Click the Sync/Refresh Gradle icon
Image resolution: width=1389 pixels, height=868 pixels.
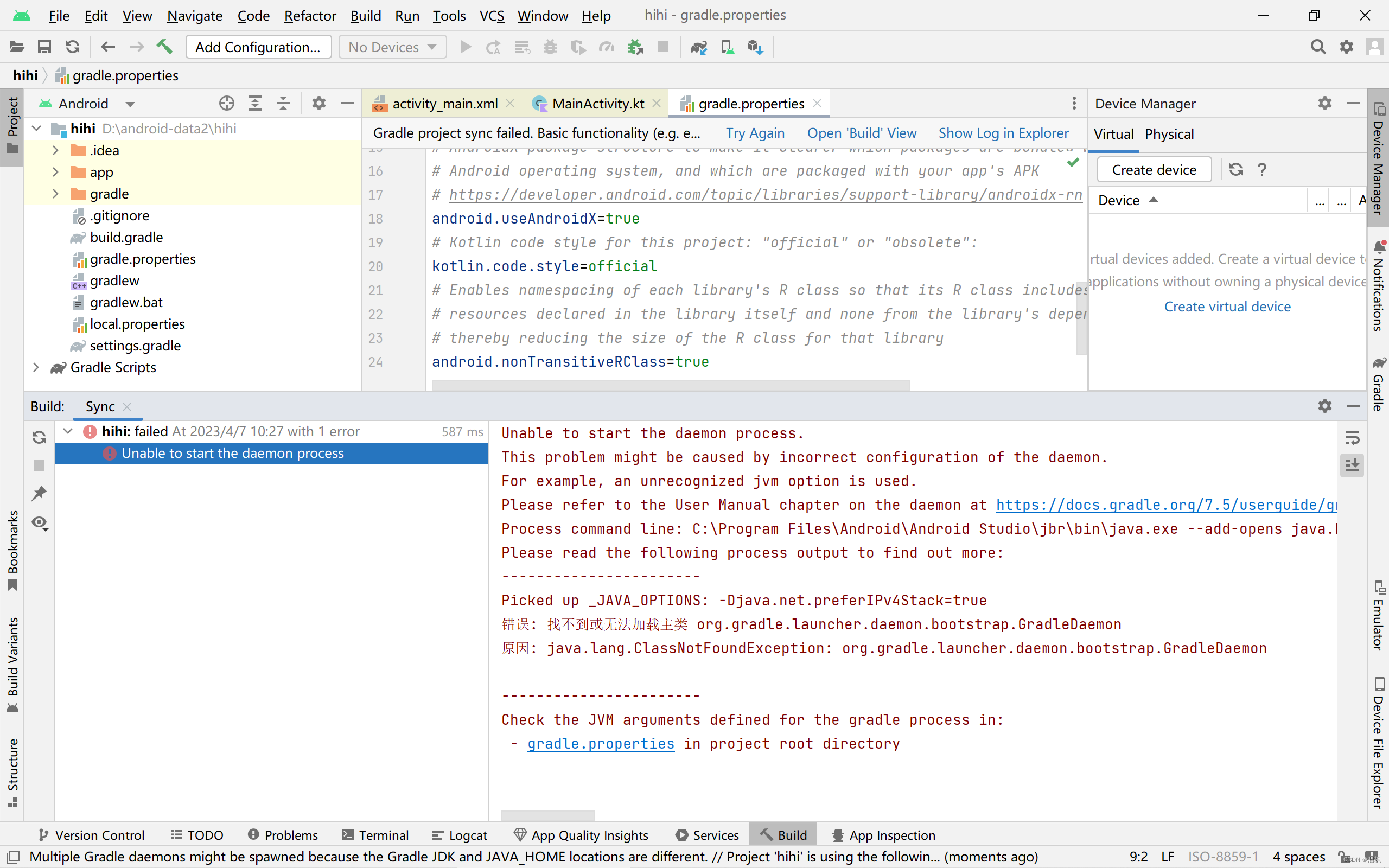(73, 47)
